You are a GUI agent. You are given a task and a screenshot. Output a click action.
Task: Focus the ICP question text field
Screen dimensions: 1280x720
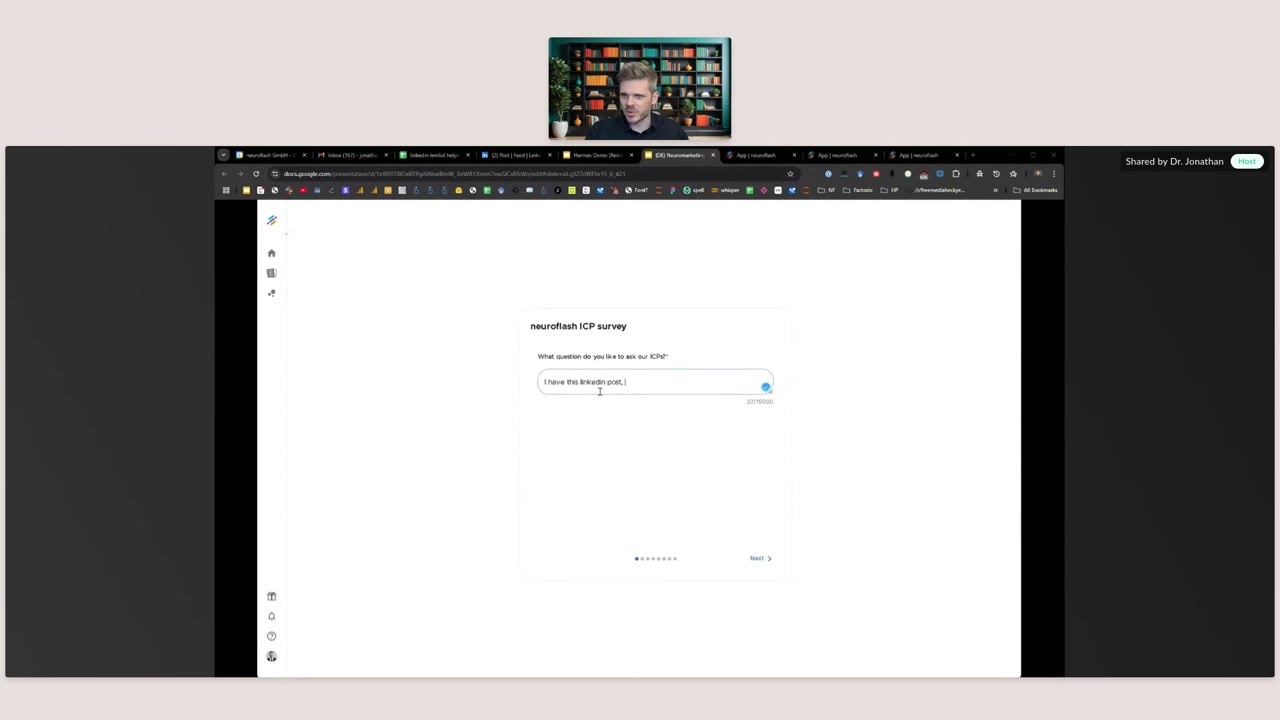point(655,382)
